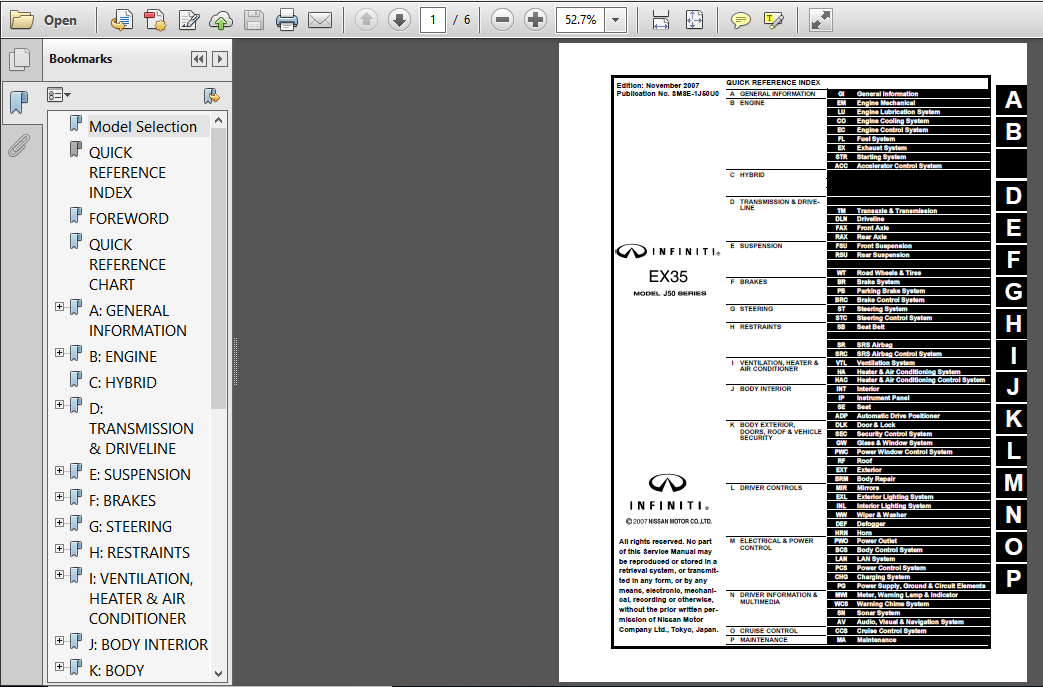1043x687 pixels.
Task: Click the 52.7% zoom value field
Action: (581, 20)
